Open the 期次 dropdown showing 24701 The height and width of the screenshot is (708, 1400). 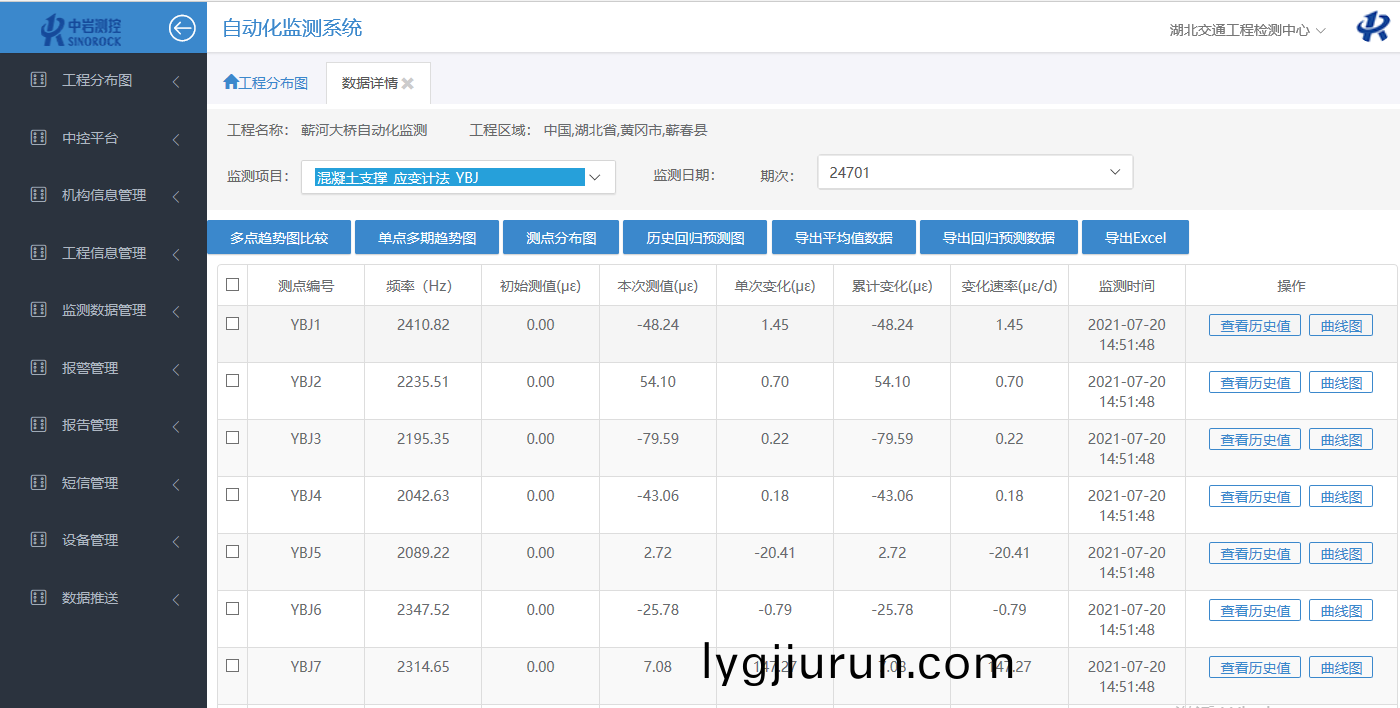coord(975,172)
